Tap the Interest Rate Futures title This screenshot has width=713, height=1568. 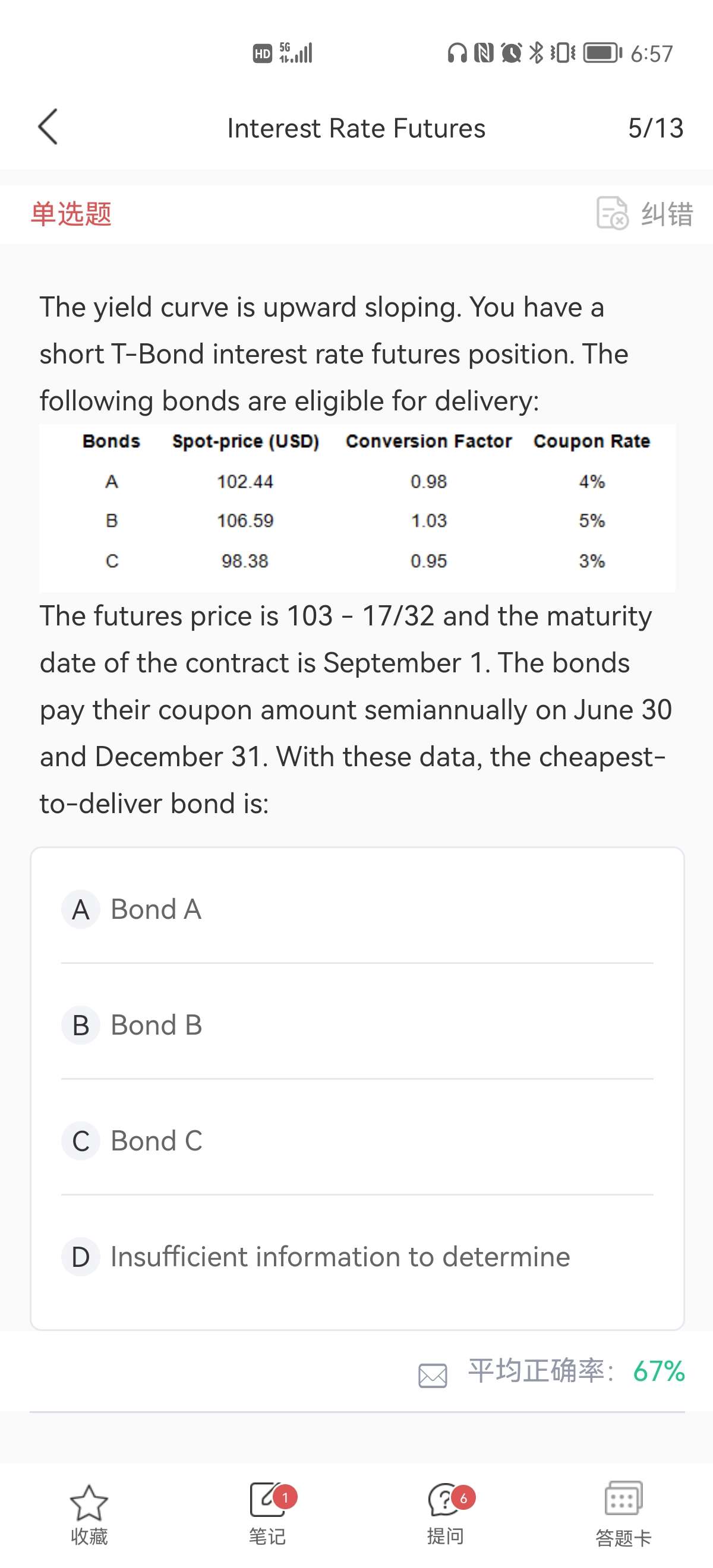(356, 128)
